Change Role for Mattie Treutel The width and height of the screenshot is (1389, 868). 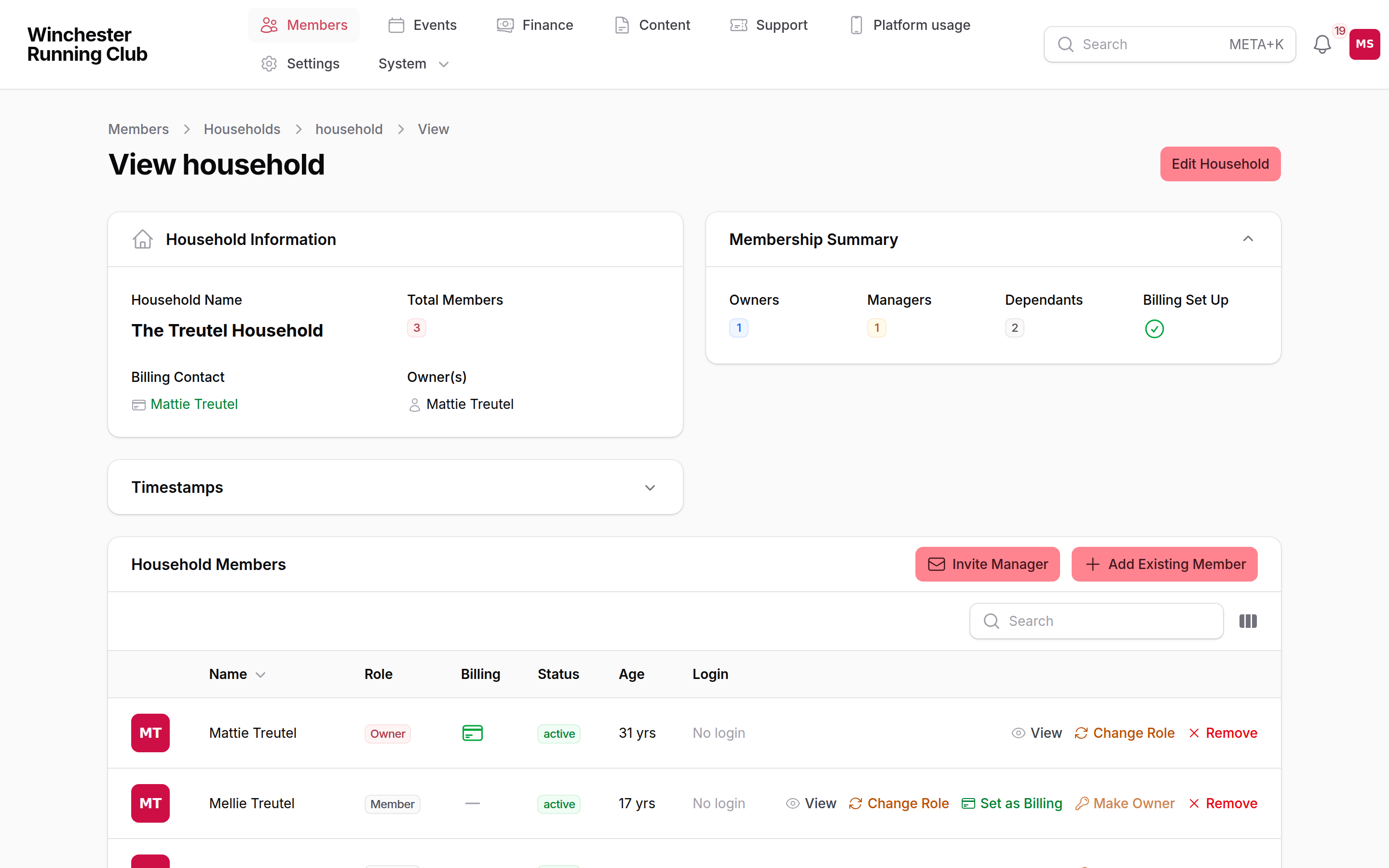tap(1124, 733)
